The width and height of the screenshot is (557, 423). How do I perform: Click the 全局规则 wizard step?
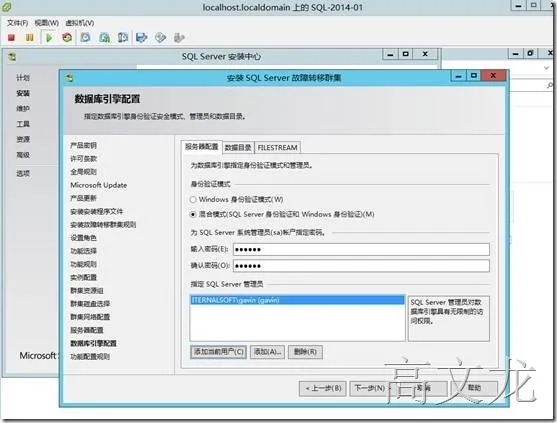[x=83, y=172]
